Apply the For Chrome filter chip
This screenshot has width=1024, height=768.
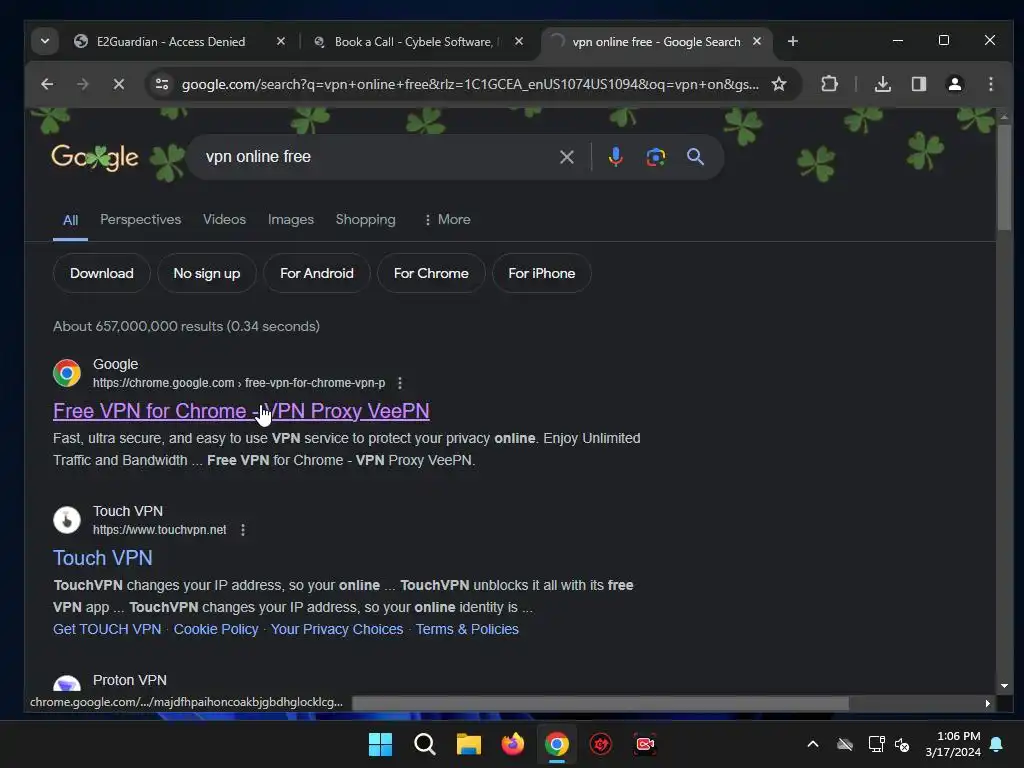pyautogui.click(x=431, y=274)
